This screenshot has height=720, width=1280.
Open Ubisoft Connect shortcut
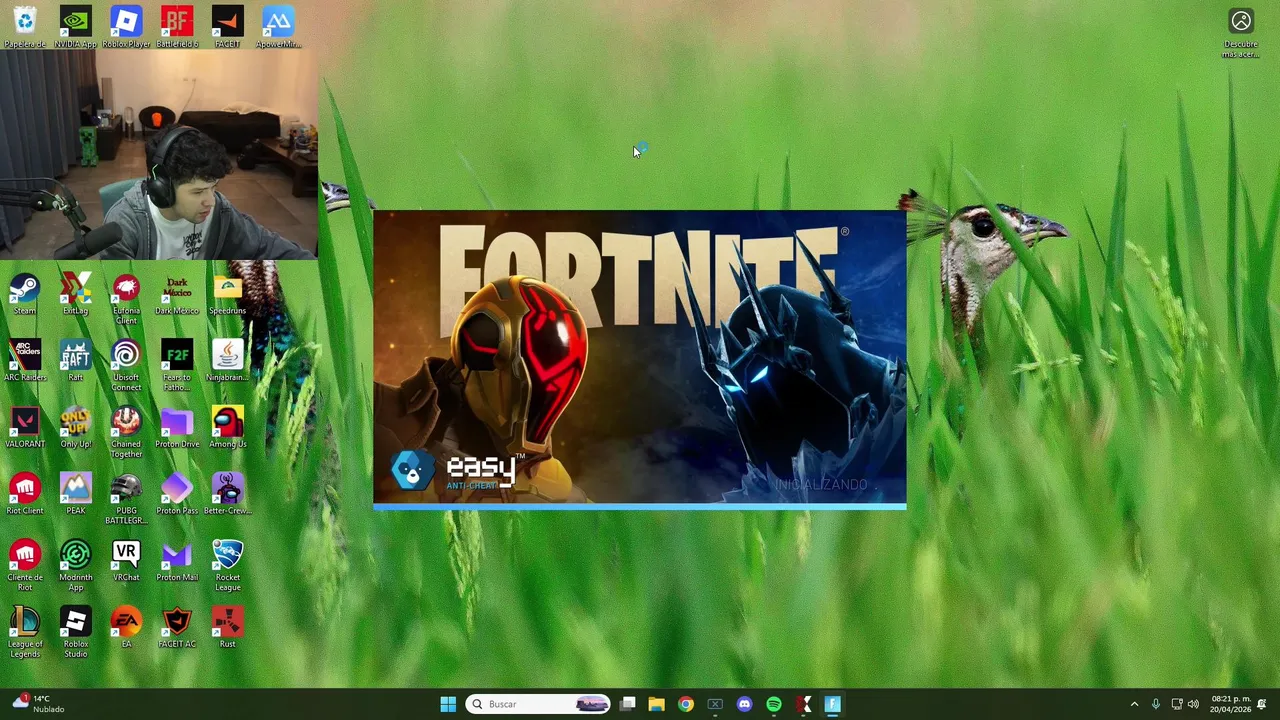126,366
